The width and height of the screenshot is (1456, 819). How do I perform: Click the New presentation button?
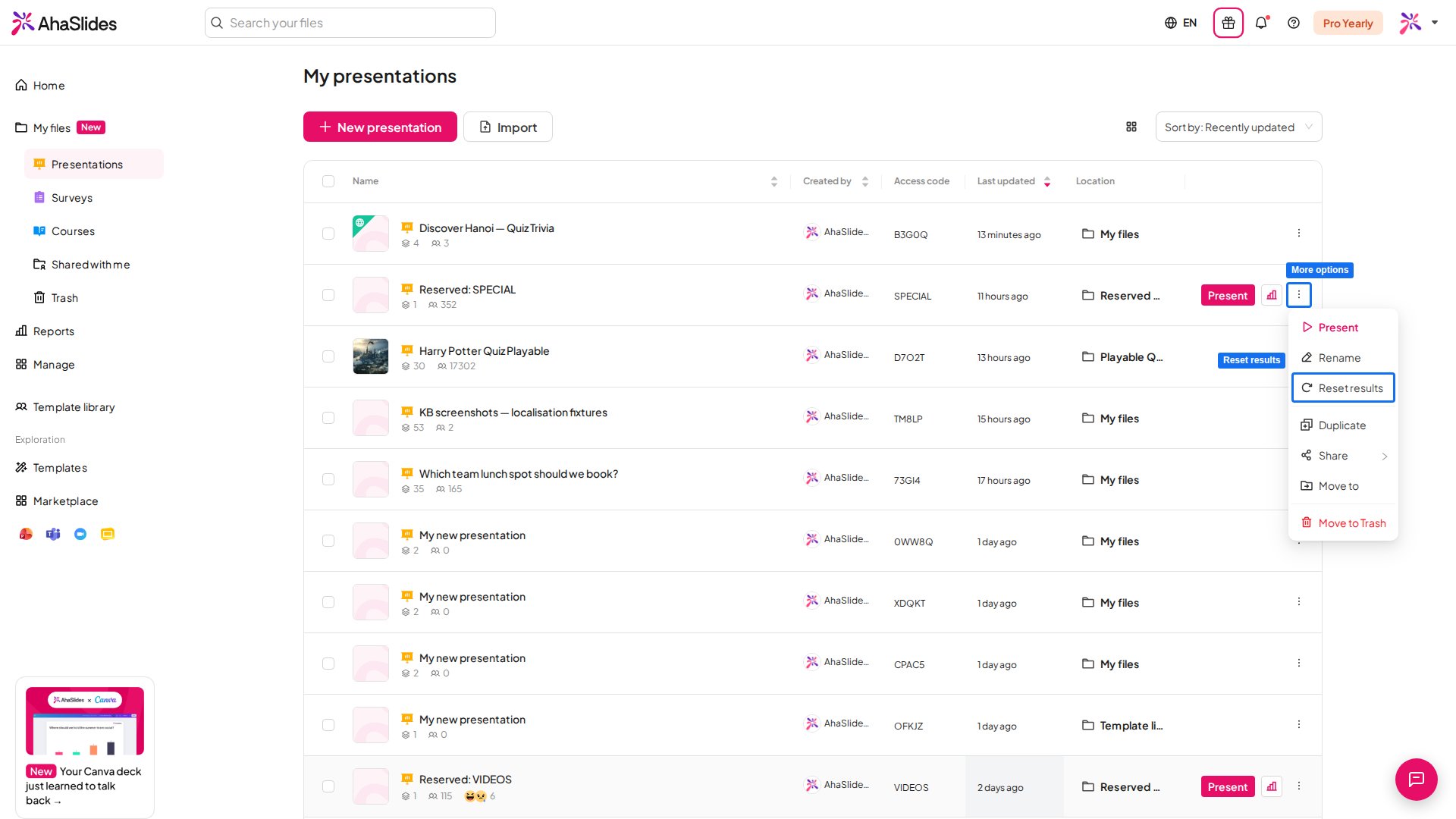click(380, 127)
